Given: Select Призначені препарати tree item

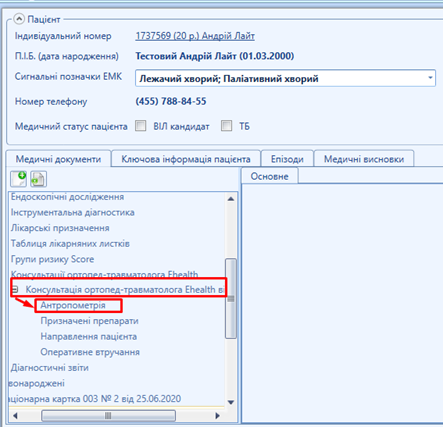Looking at the screenshot, I should tap(89, 321).
